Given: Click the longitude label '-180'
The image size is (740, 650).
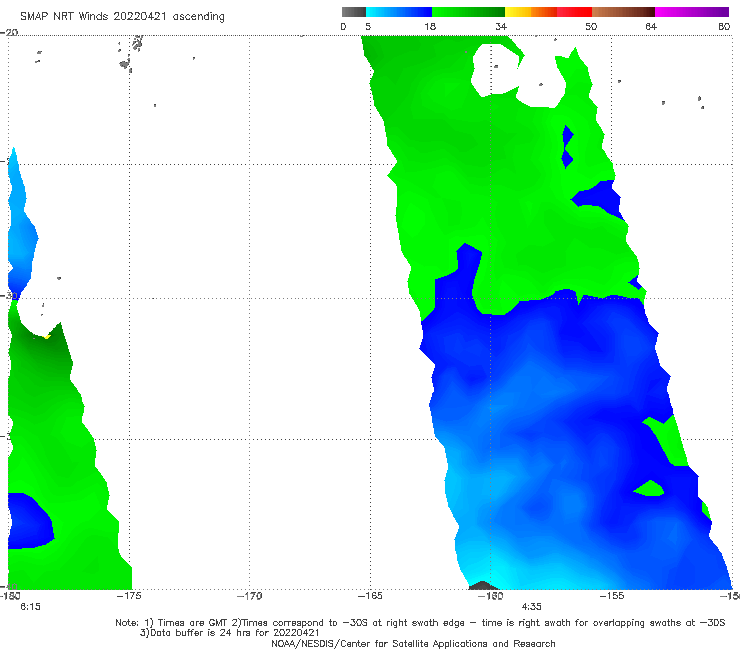Looking at the screenshot, I should point(10,596).
